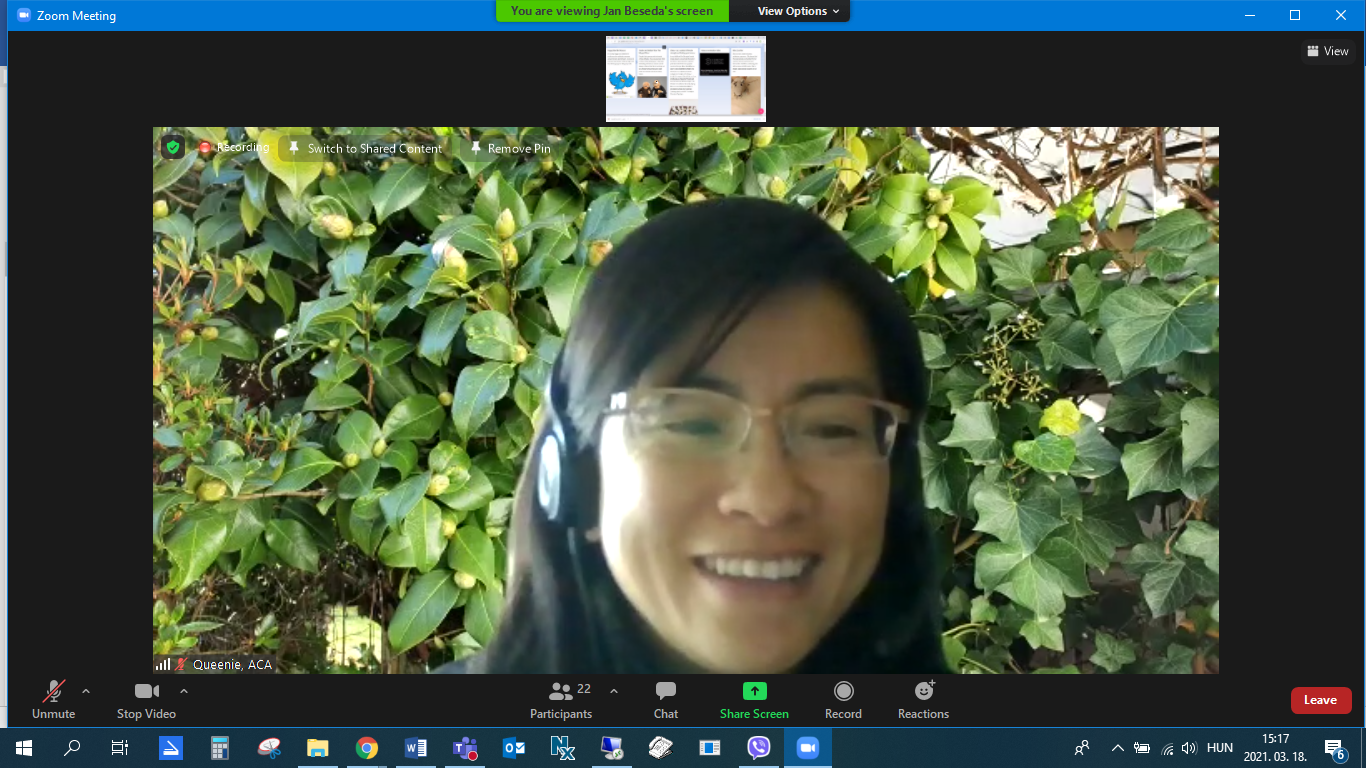Expand audio options arrow next to Unmute
The width and height of the screenshot is (1366, 768).
(86, 691)
